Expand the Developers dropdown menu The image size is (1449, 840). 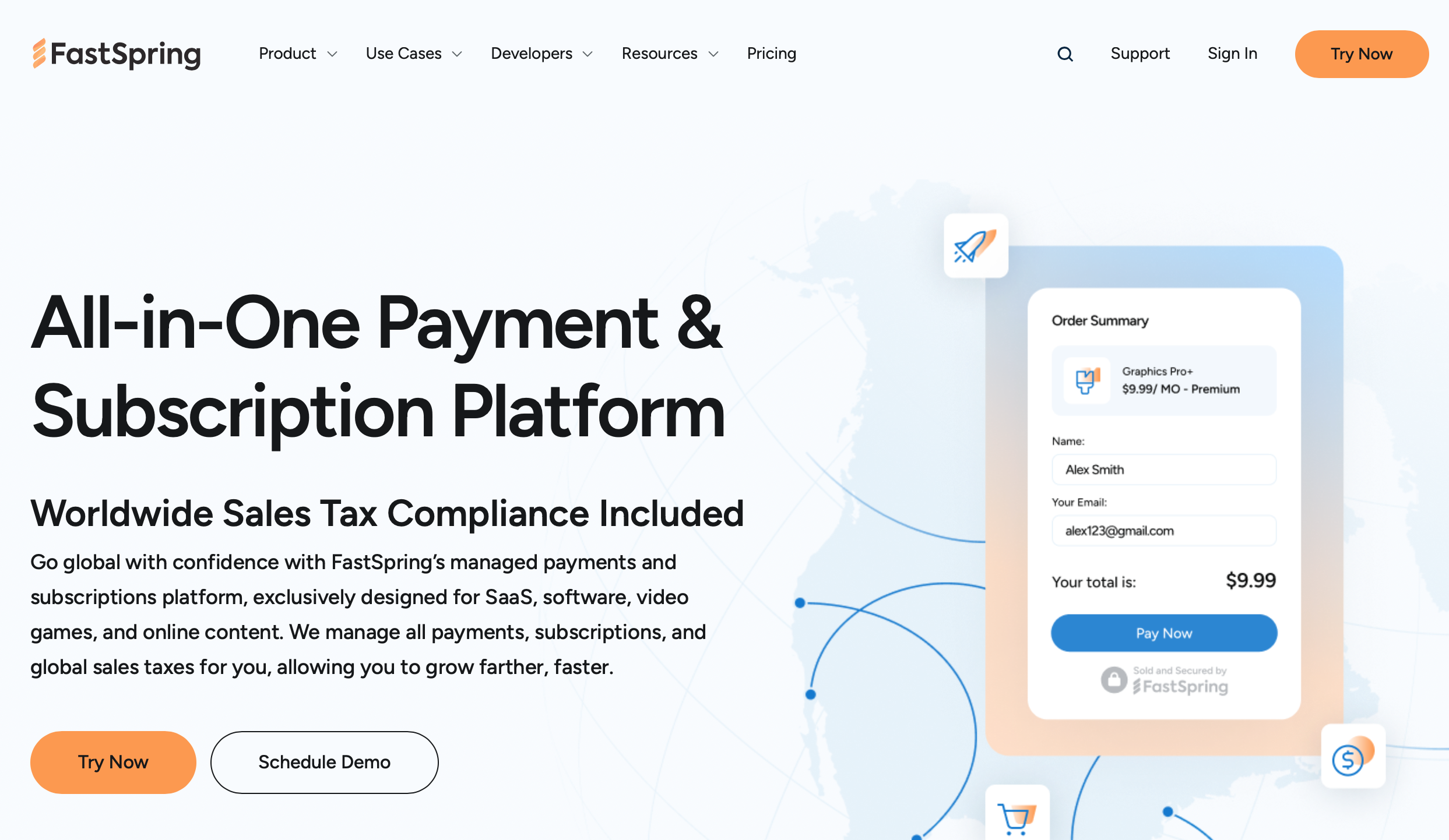coord(540,54)
